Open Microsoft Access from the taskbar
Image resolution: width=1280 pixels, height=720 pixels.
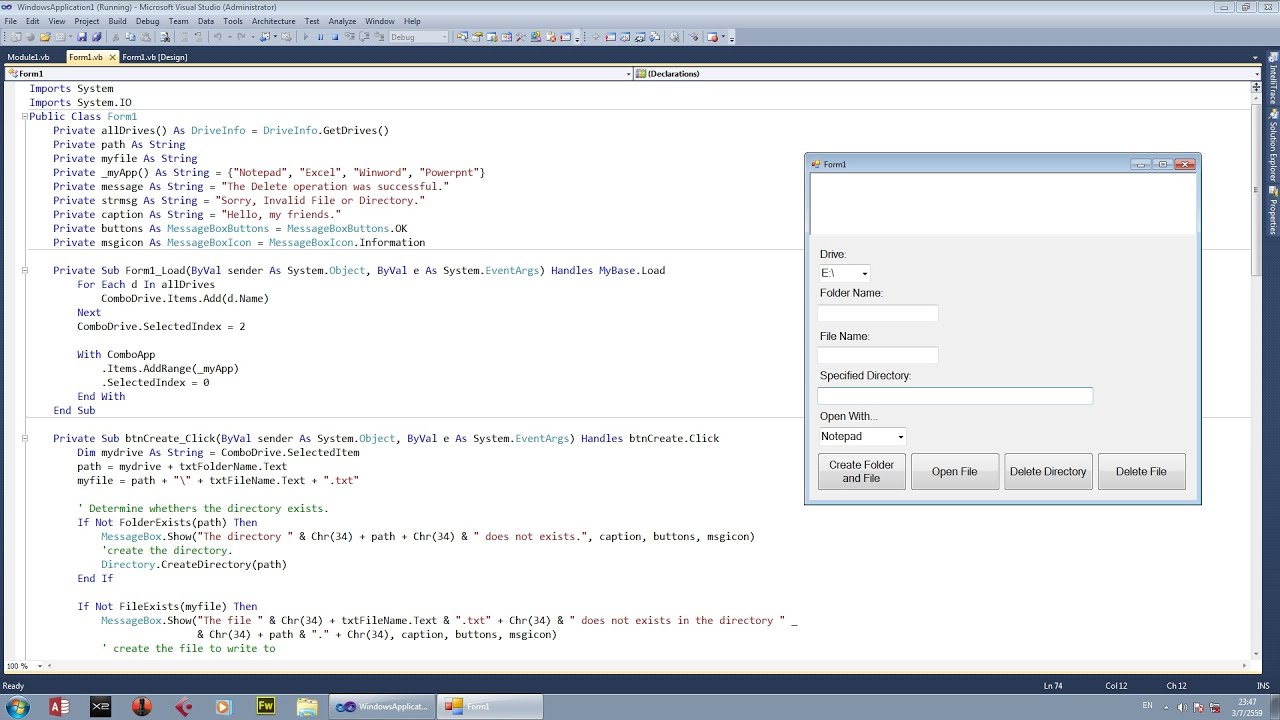[59, 706]
